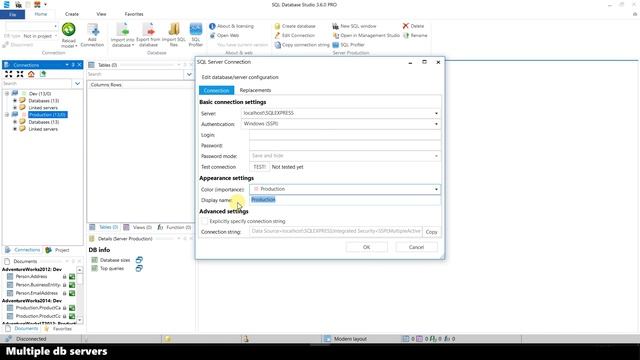Click Export from database icon
640x360 pixels.
pos(148,29)
